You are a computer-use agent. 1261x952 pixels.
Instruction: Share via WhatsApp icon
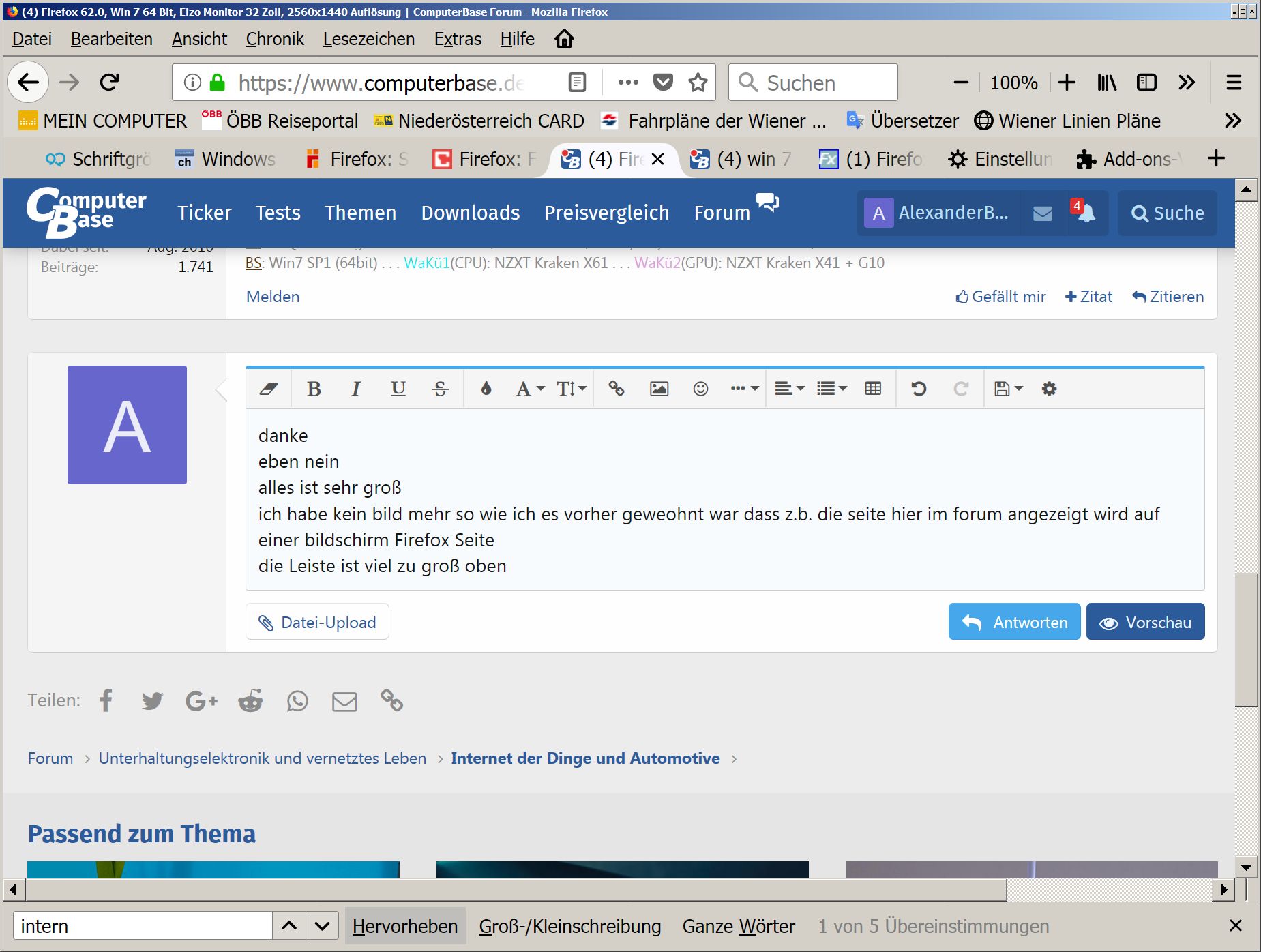tap(297, 701)
